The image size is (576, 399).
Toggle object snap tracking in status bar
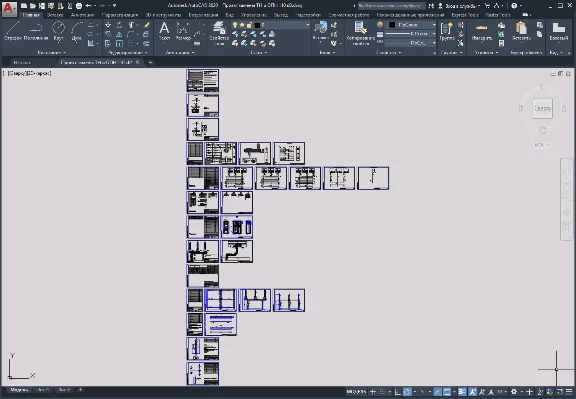tap(438, 392)
